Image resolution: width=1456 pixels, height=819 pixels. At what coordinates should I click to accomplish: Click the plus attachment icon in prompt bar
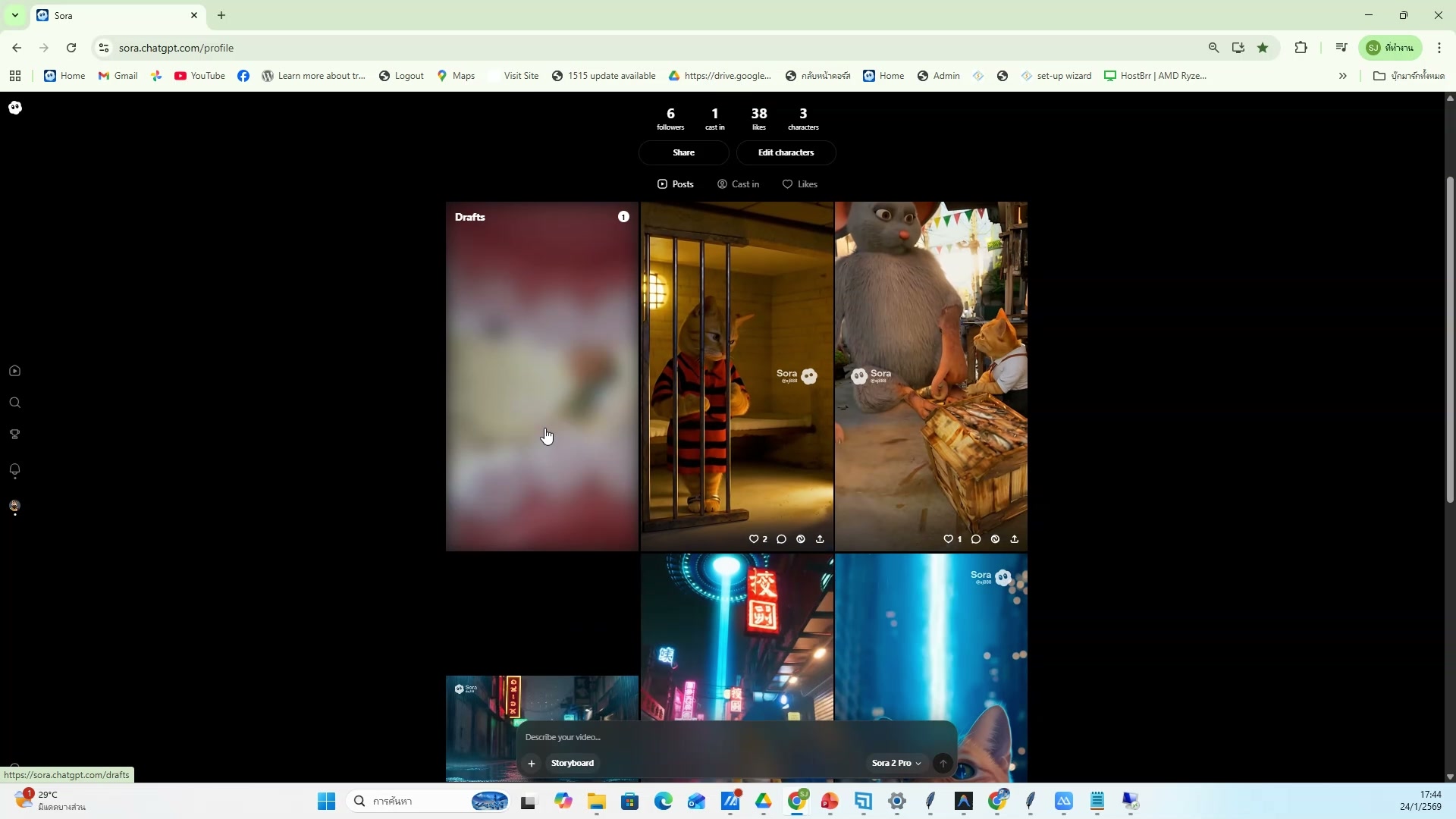(532, 764)
